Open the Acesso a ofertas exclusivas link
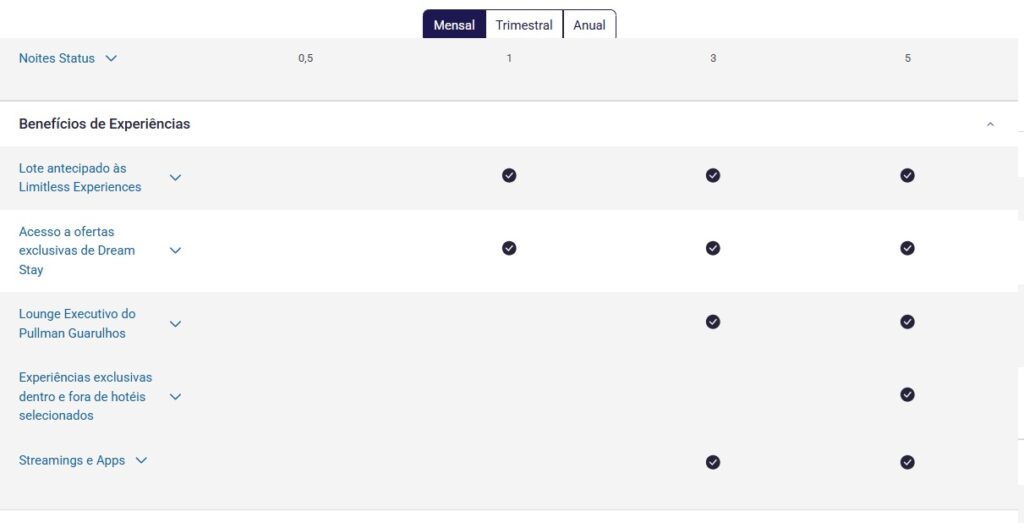1024x523 pixels. point(77,251)
